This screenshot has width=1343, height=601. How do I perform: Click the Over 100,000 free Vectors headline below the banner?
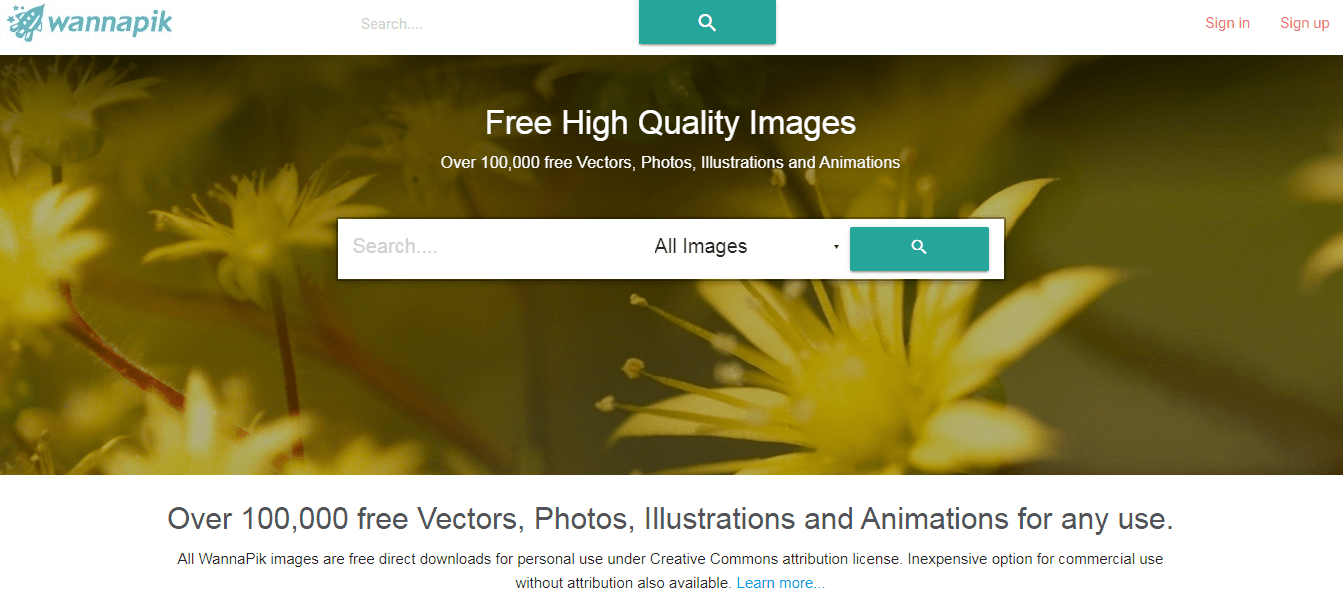pyautogui.click(x=670, y=519)
